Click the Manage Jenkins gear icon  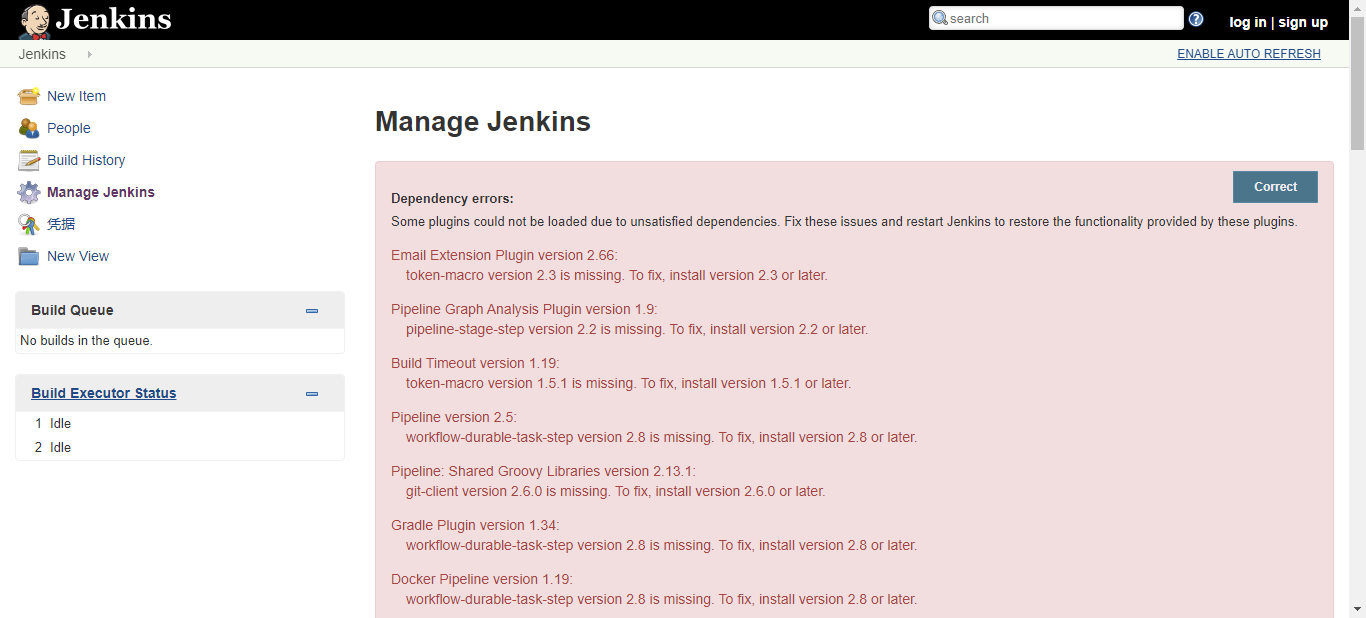coord(29,192)
